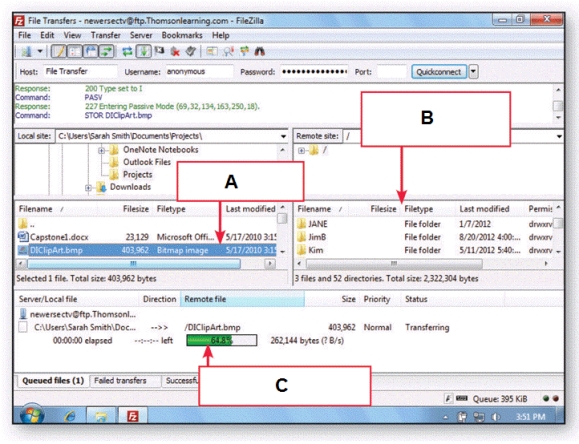The width and height of the screenshot is (579, 444).
Task: Click the Quickconnect button
Action: pyautogui.click(x=439, y=72)
